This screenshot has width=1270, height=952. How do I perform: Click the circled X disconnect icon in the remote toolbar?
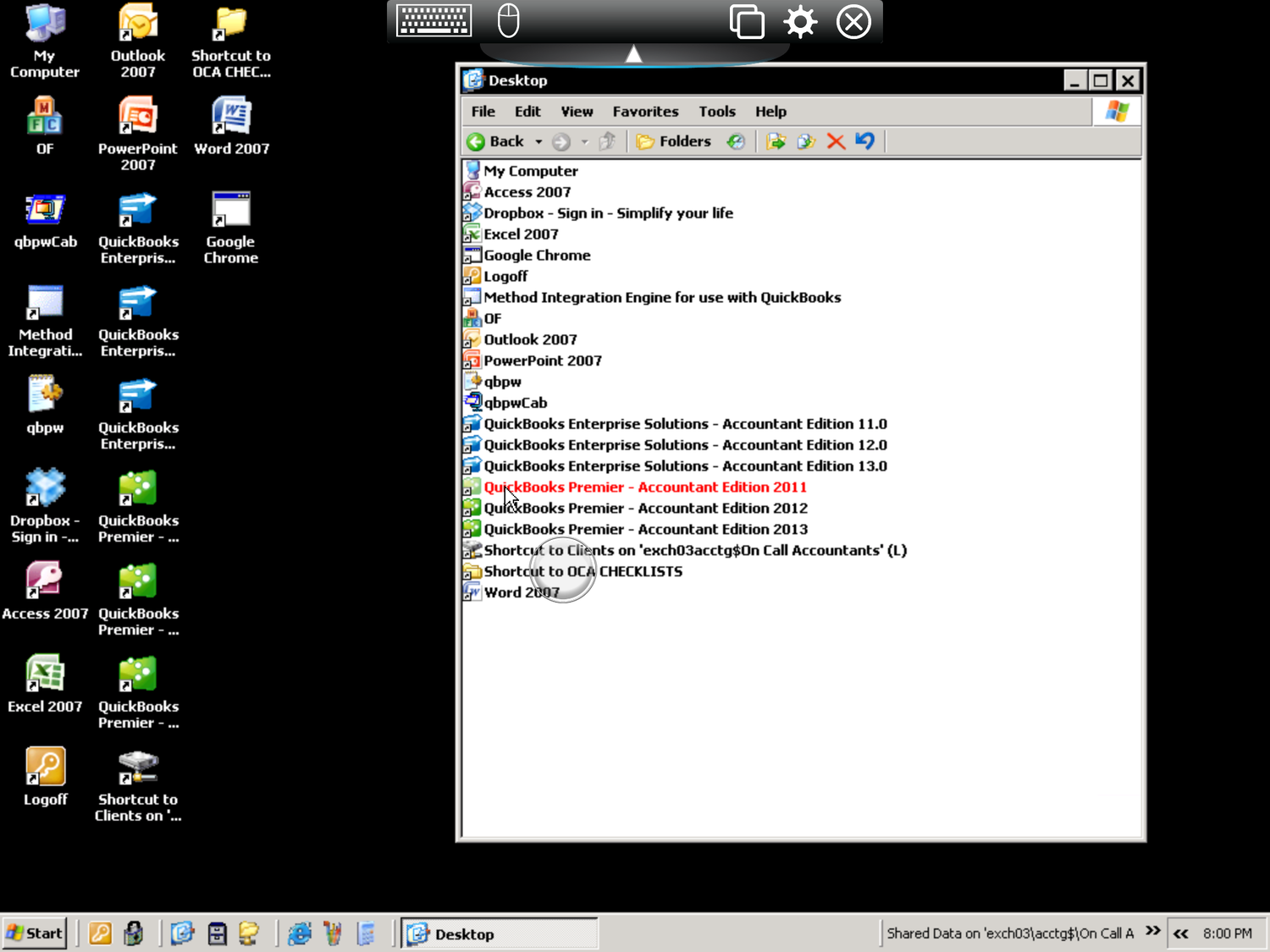coord(853,21)
